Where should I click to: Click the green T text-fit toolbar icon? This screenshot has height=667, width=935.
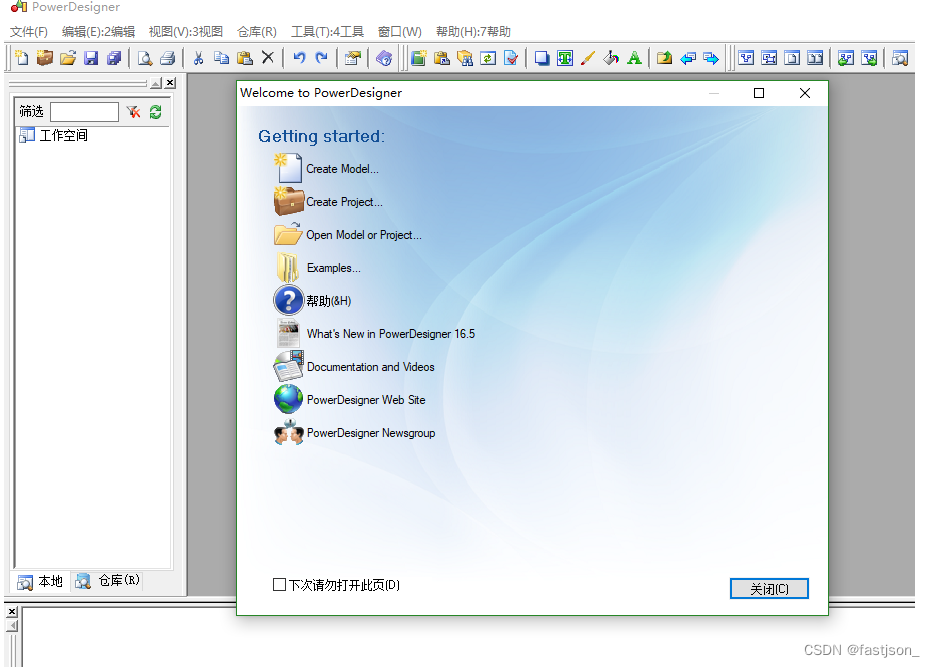565,58
